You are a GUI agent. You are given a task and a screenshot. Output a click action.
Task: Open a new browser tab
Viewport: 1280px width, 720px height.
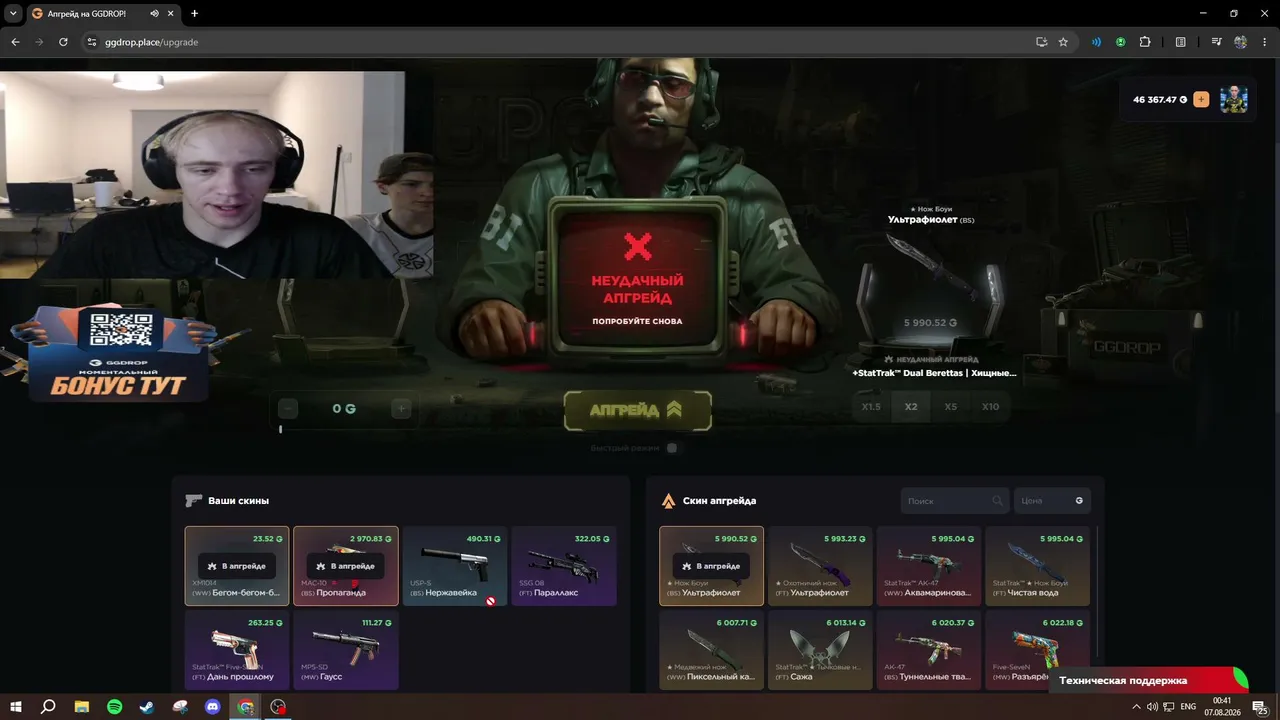point(194,14)
